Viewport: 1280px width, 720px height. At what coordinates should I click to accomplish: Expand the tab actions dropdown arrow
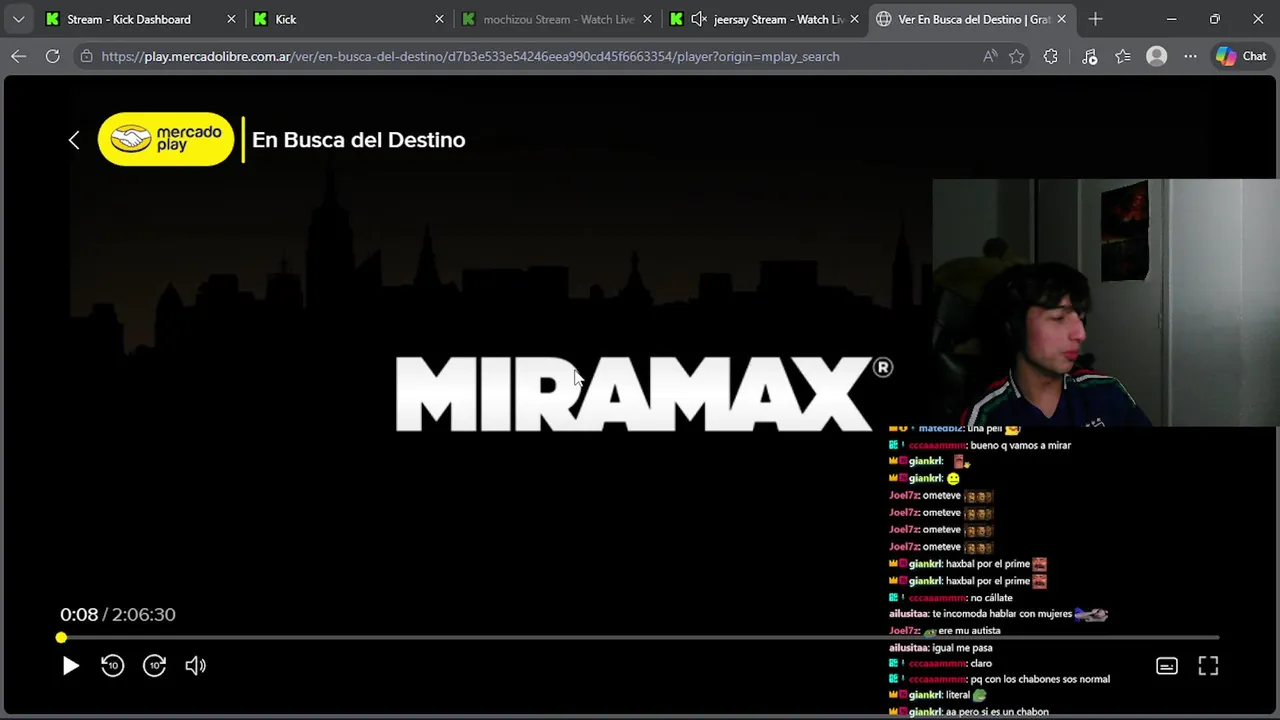point(18,19)
